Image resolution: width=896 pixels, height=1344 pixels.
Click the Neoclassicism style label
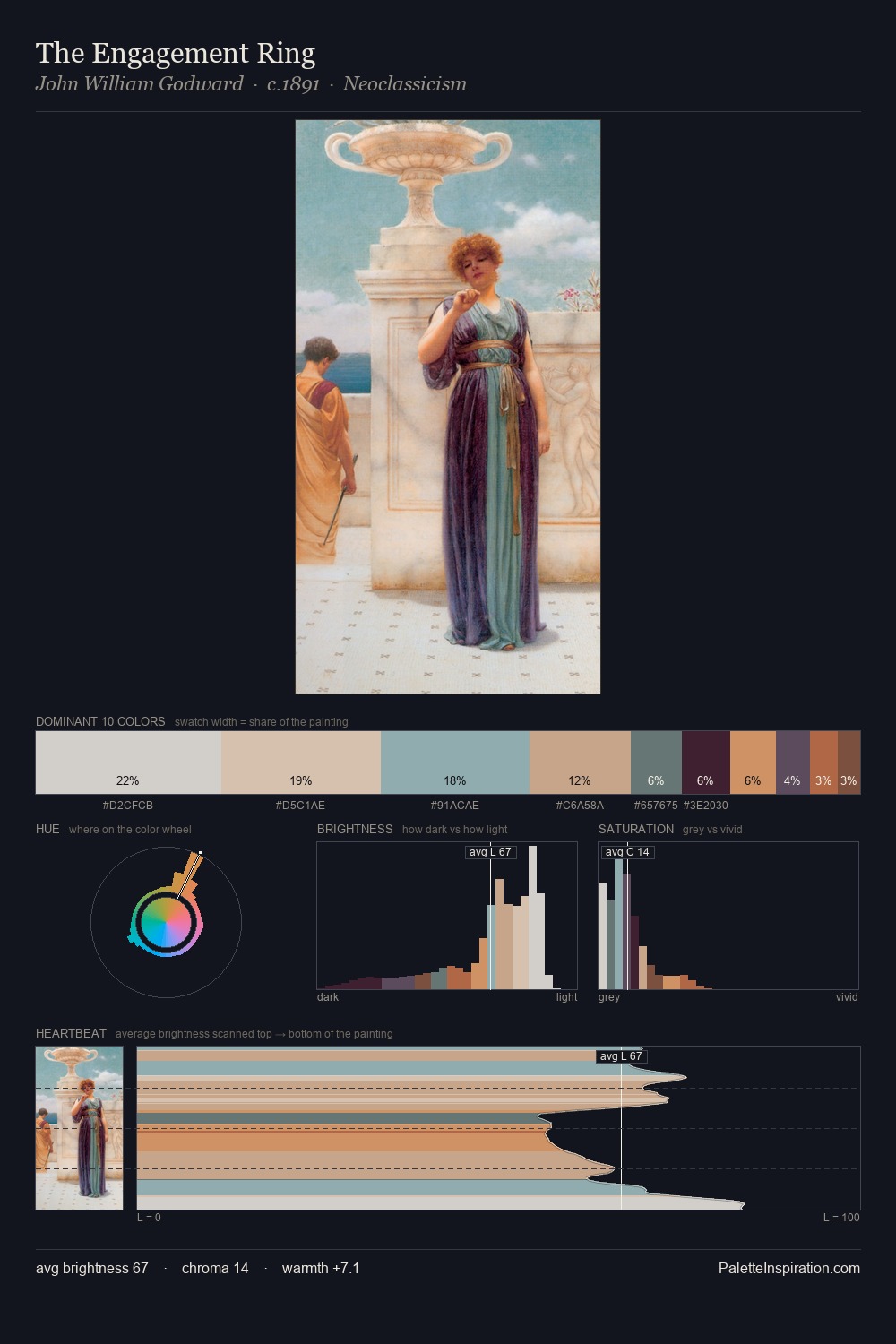[404, 84]
